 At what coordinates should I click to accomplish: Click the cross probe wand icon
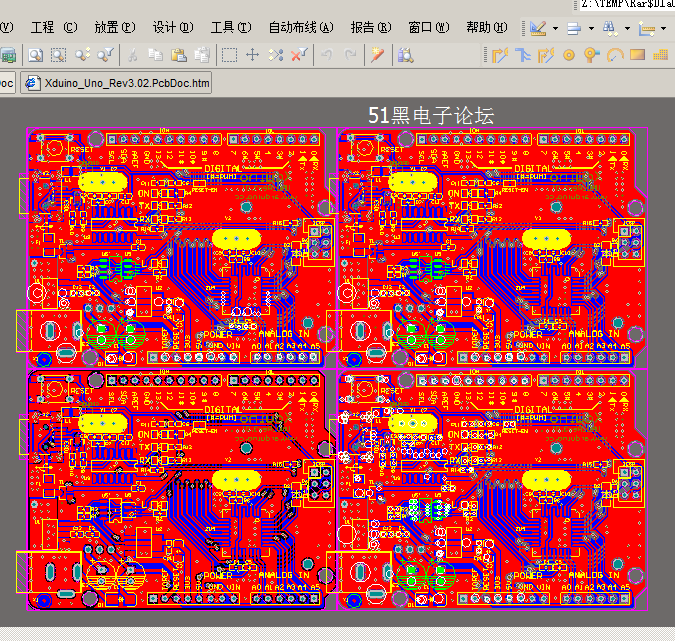pos(377,55)
